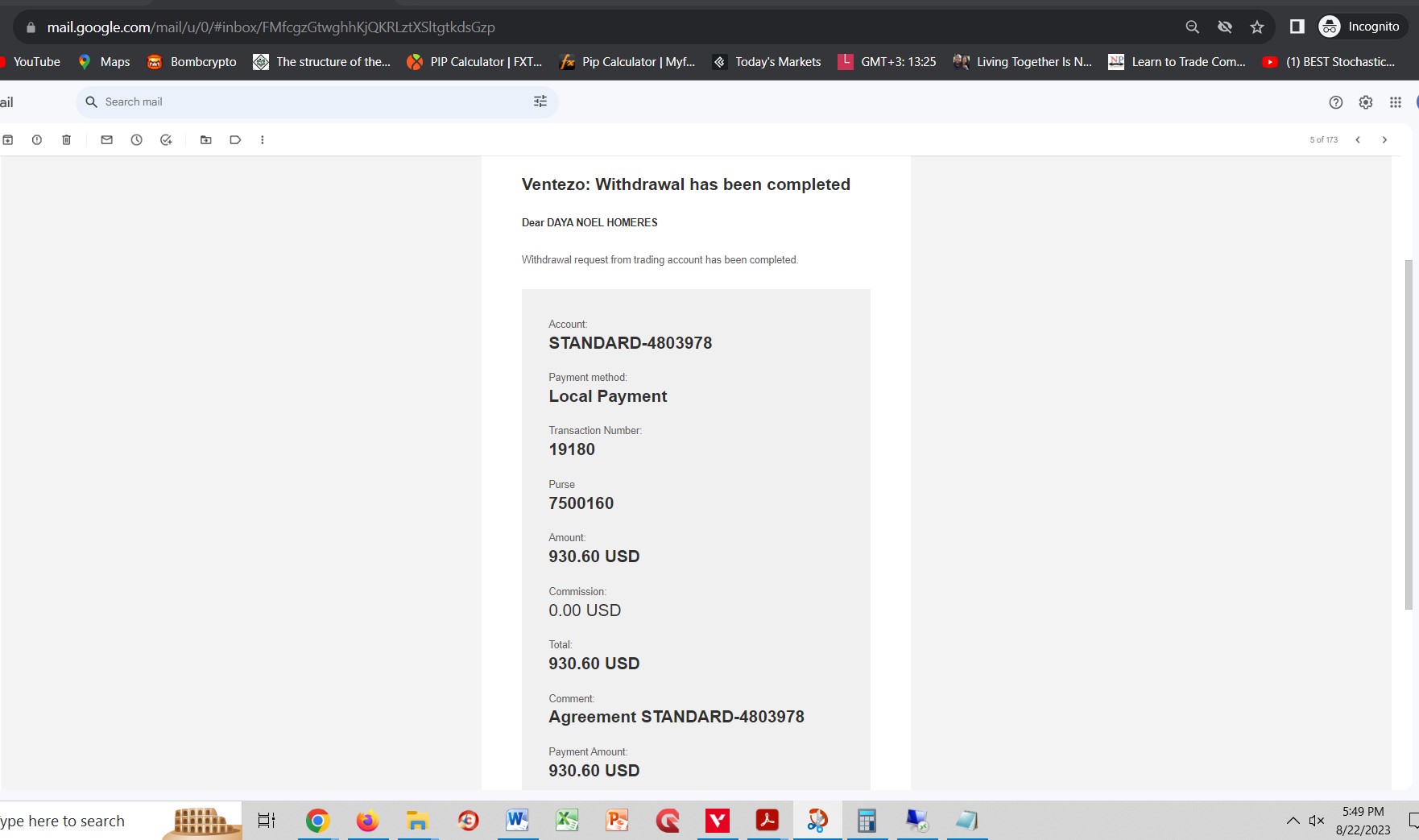Screen dimensions: 1419x840
Task: Open Microsoft Excel from the taskbar
Action: tap(567, 821)
